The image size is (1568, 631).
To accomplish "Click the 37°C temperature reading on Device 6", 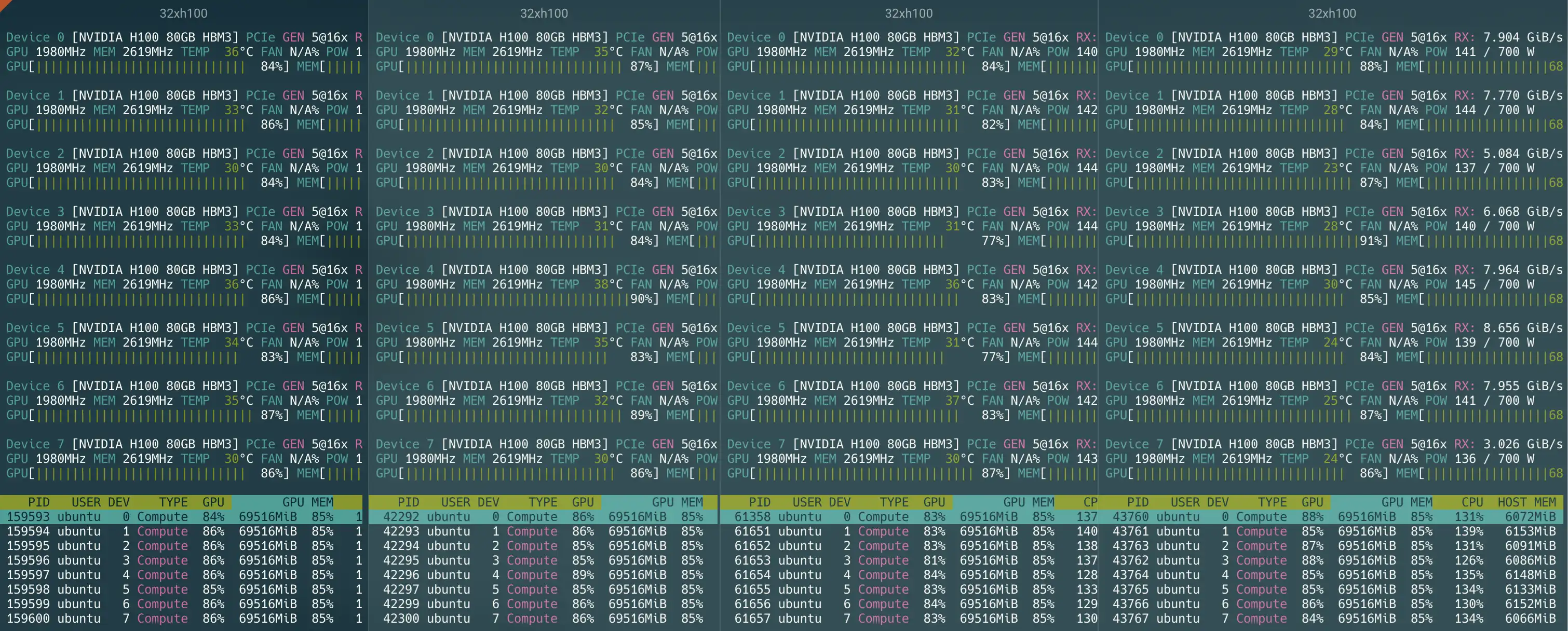I will (x=959, y=401).
